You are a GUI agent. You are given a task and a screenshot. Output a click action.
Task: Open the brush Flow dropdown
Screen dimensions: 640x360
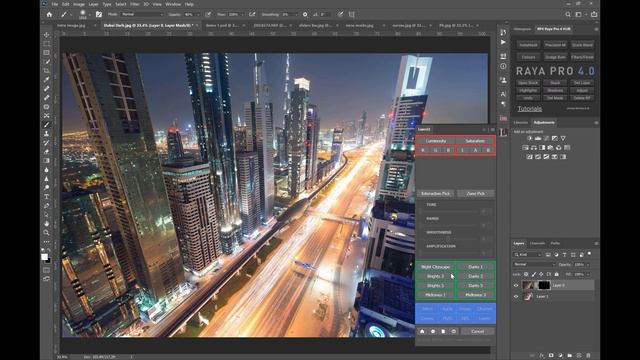coord(242,14)
